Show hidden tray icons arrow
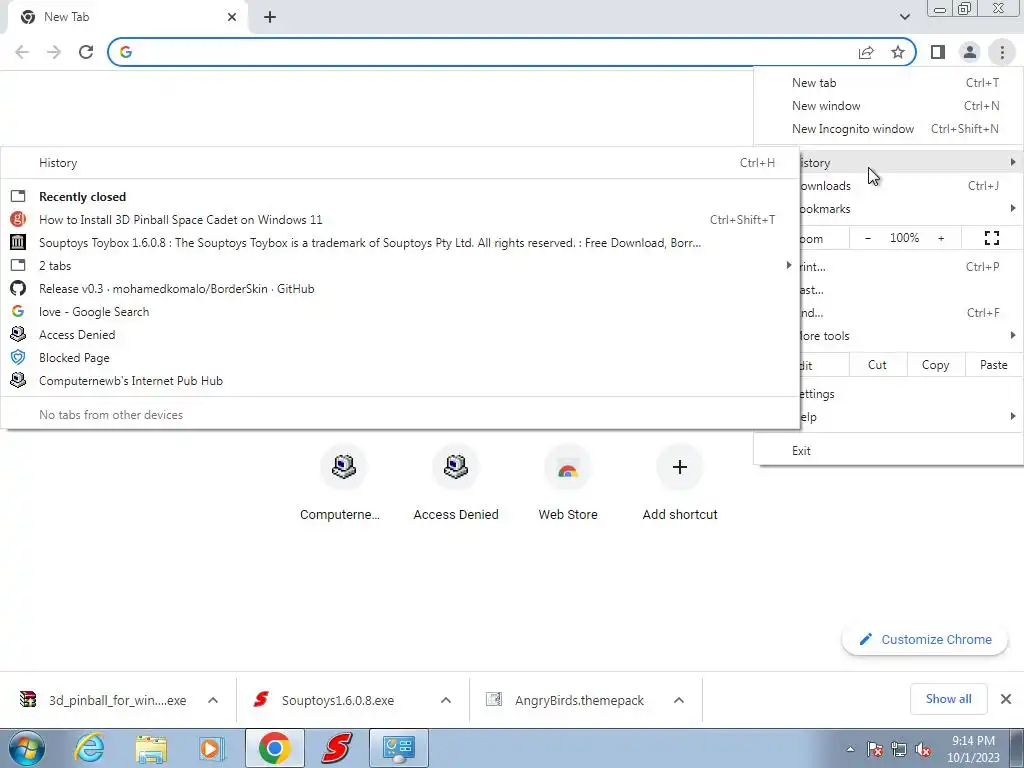 pos(850,749)
